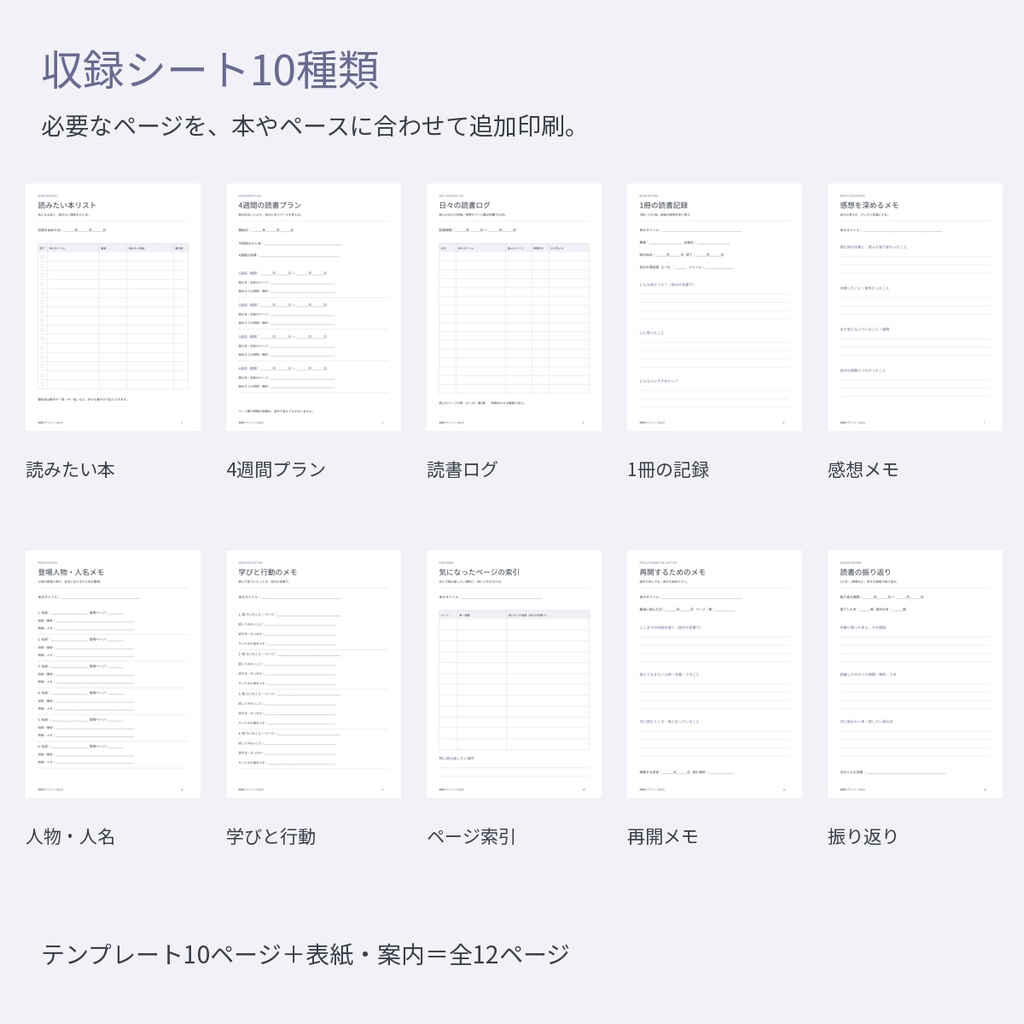
Task: Click the caption 感想メモ
Action: tap(863, 470)
